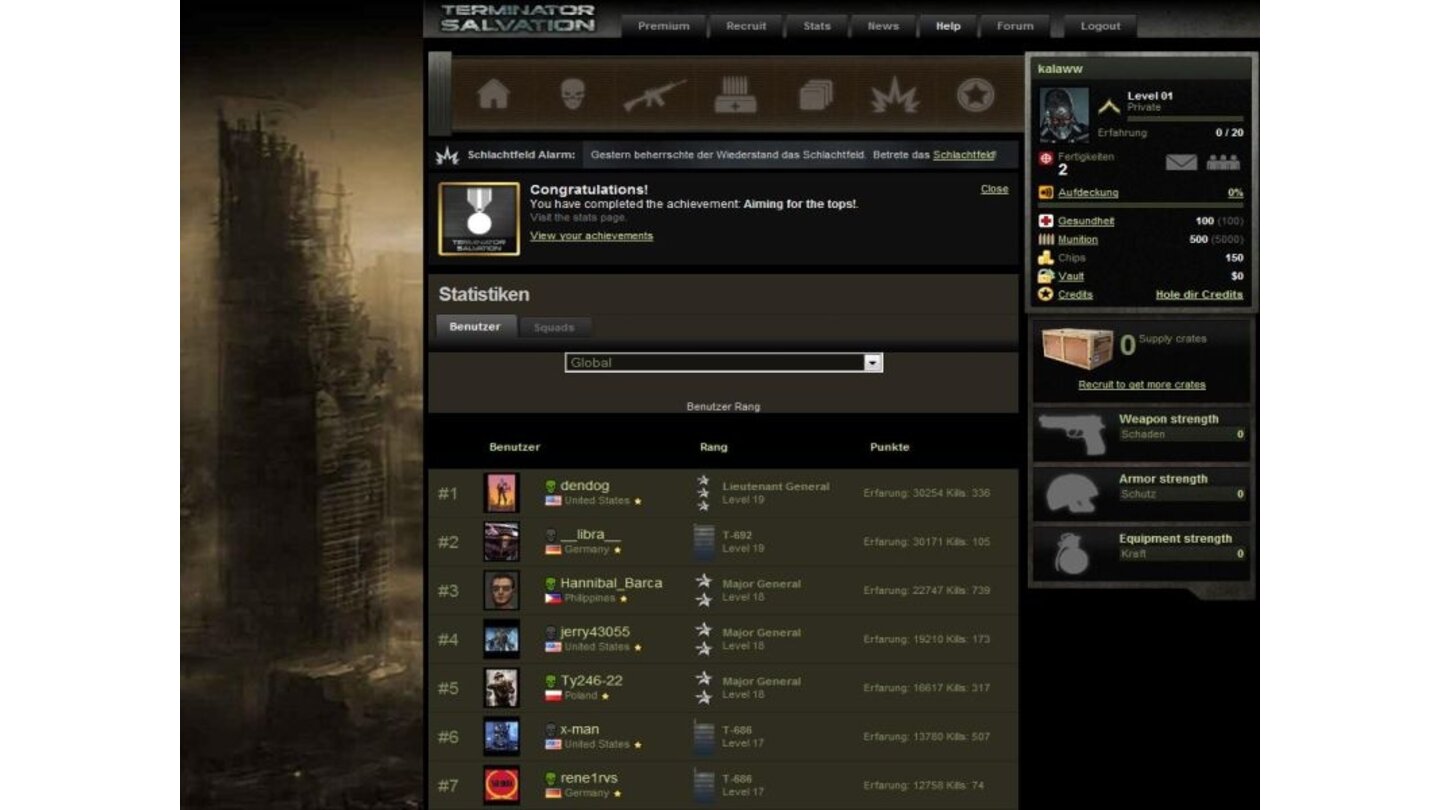Open Hannibal_Barca's username

point(611,583)
